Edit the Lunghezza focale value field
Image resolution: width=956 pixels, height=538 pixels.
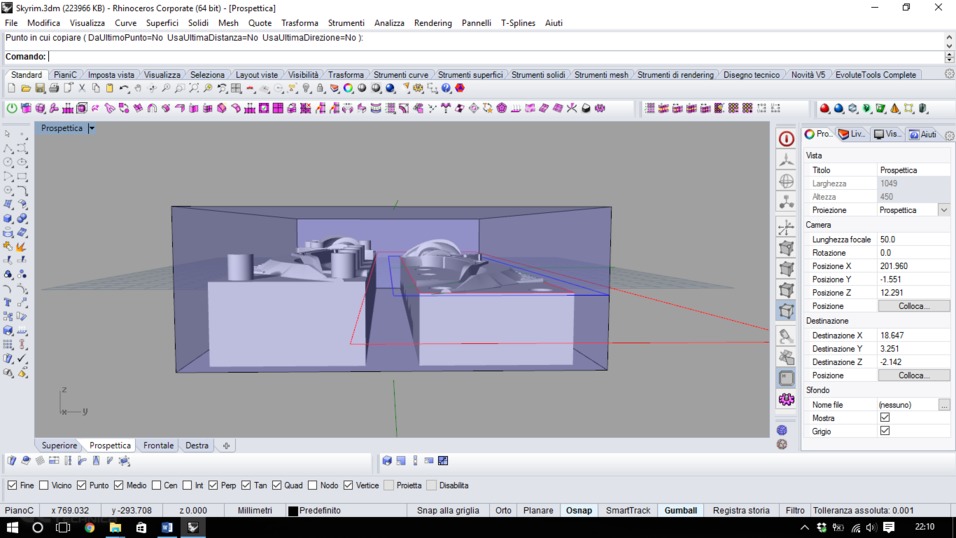(x=913, y=240)
